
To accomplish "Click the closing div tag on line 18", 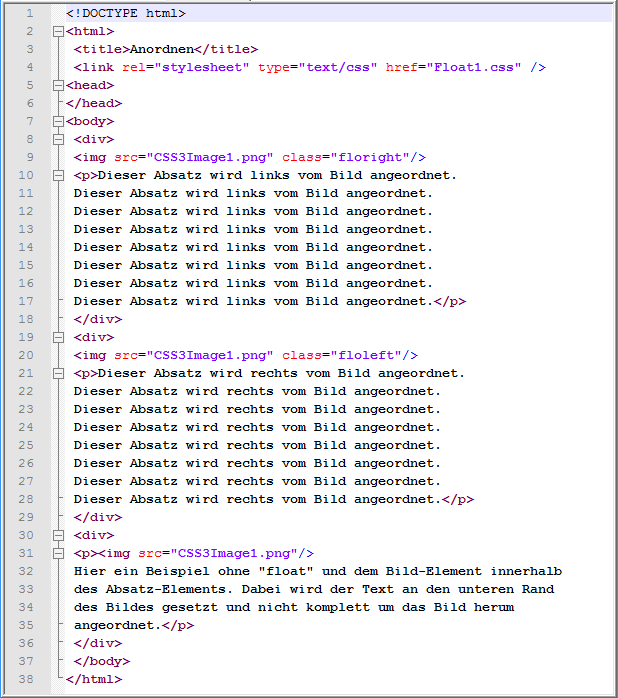I will click(98, 319).
